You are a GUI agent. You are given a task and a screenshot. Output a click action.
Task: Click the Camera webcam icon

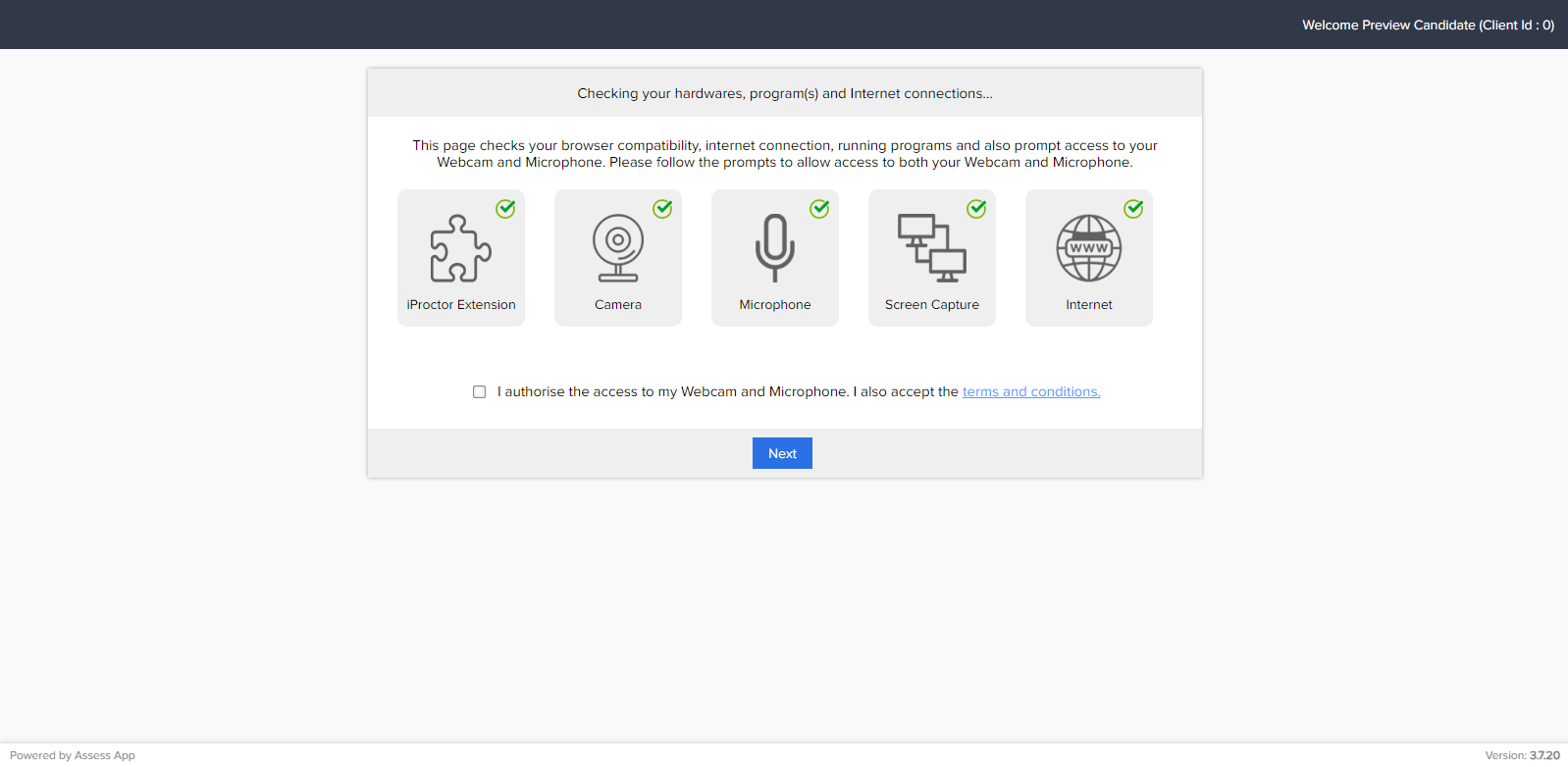tap(617, 248)
